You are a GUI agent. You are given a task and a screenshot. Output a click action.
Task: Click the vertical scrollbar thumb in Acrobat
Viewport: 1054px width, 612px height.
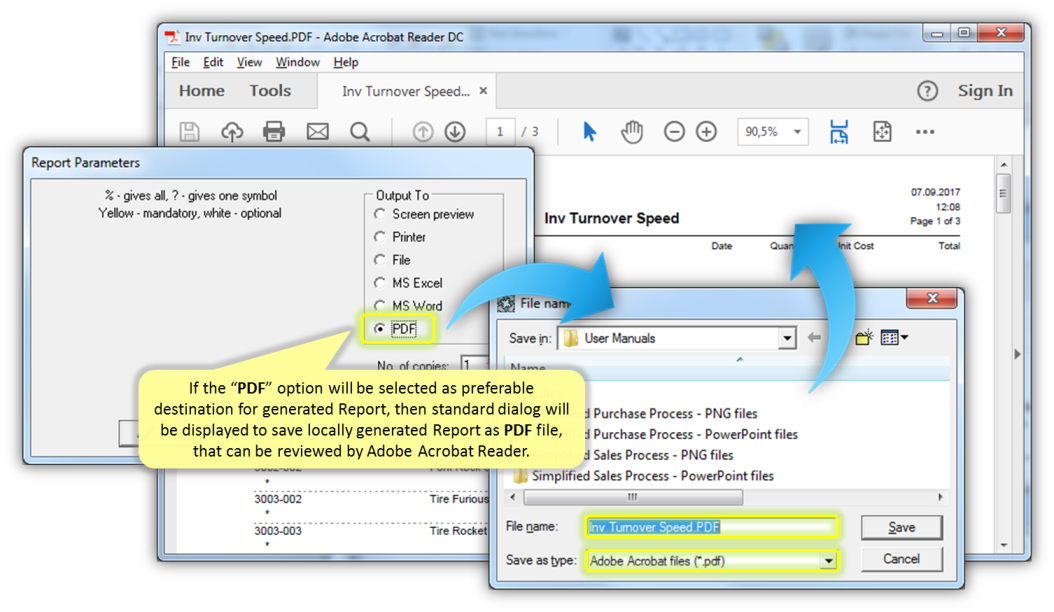[1003, 193]
